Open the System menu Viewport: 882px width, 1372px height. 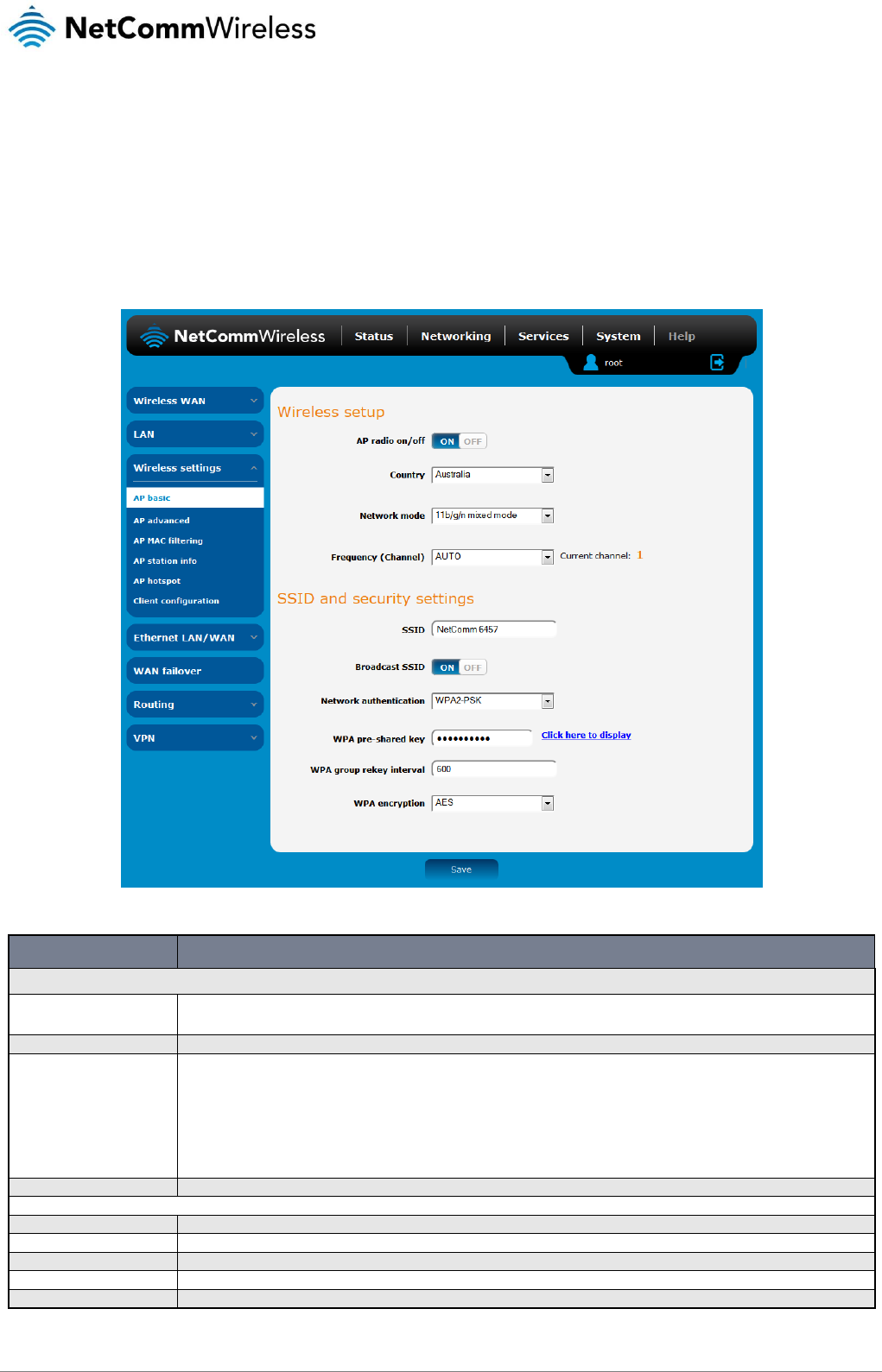tap(619, 336)
